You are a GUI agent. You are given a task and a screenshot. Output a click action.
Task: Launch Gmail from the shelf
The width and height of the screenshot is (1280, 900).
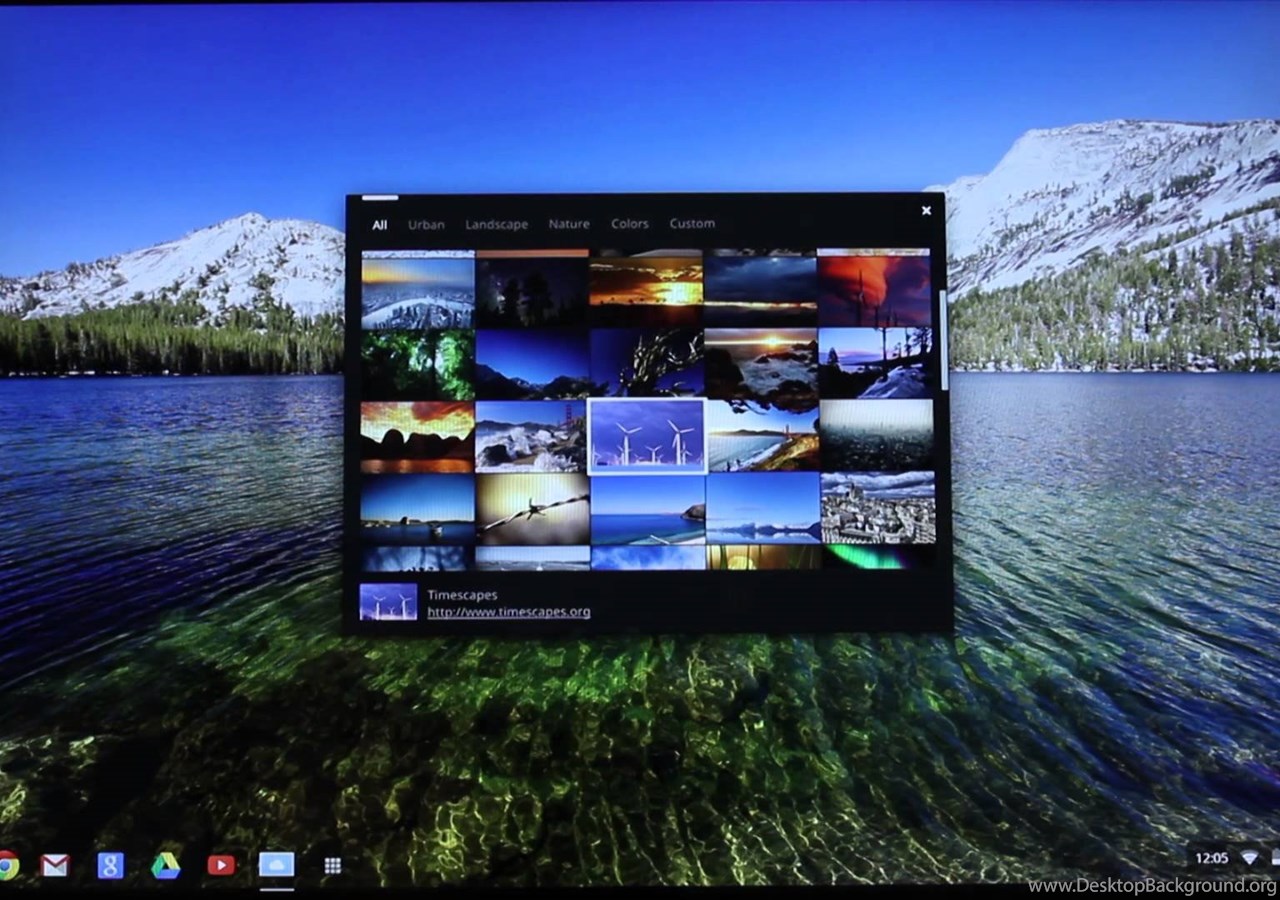tap(55, 865)
